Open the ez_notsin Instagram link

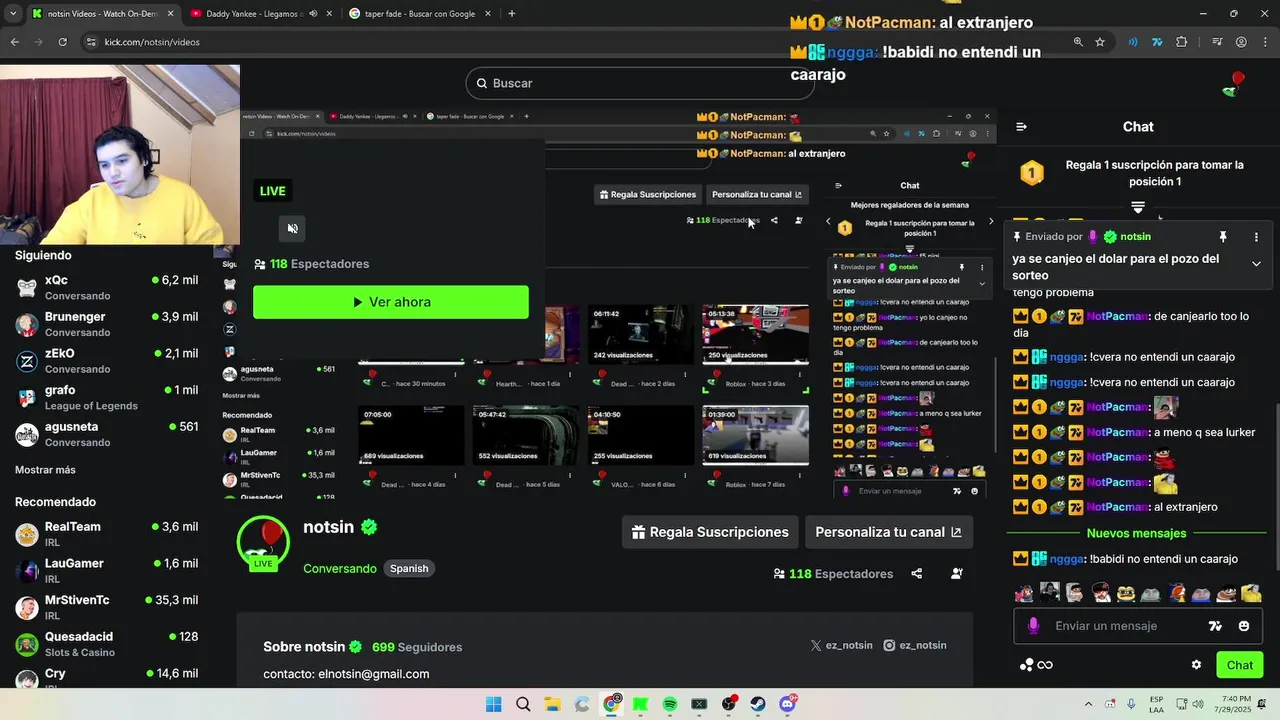(914, 646)
